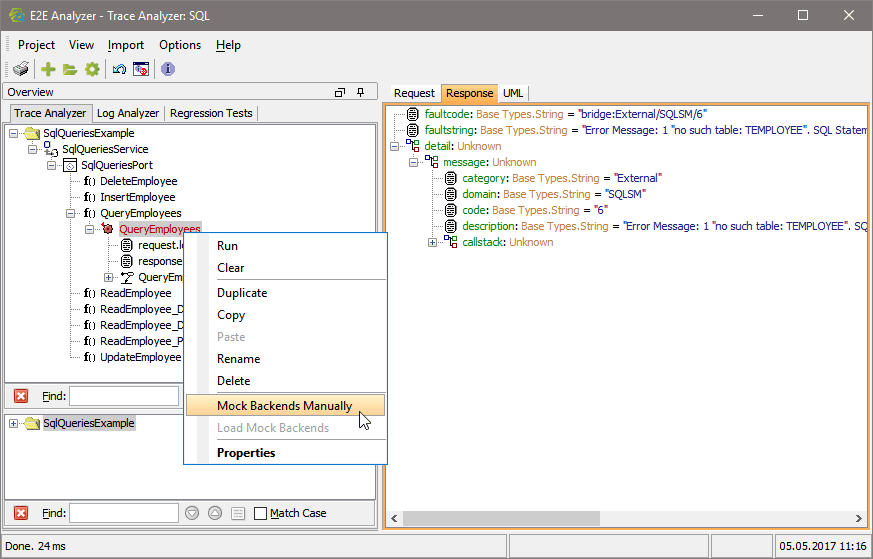Screen dimensions: 873x559
Task: Enable the Match Case checkbox
Action: [x=261, y=513]
